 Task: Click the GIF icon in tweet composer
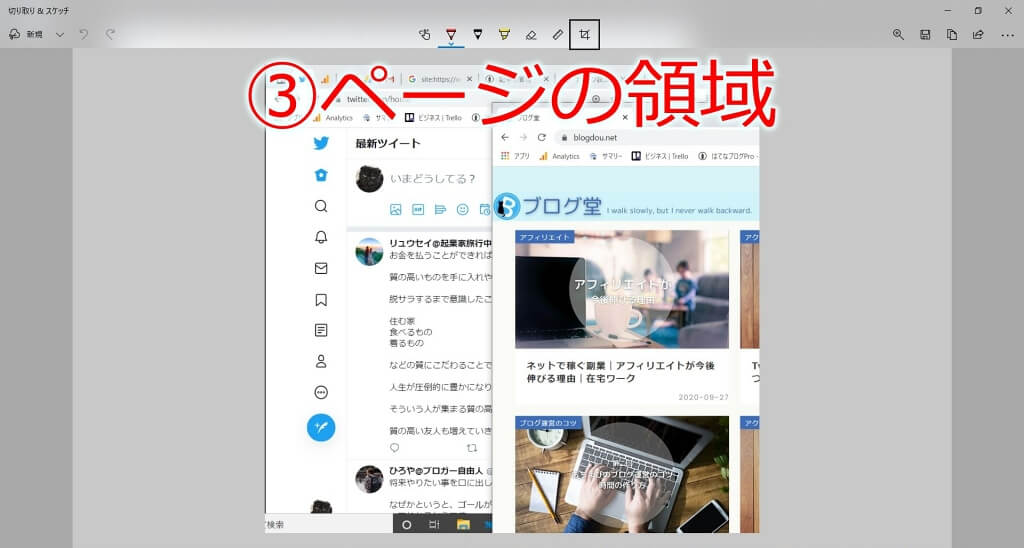coord(418,210)
